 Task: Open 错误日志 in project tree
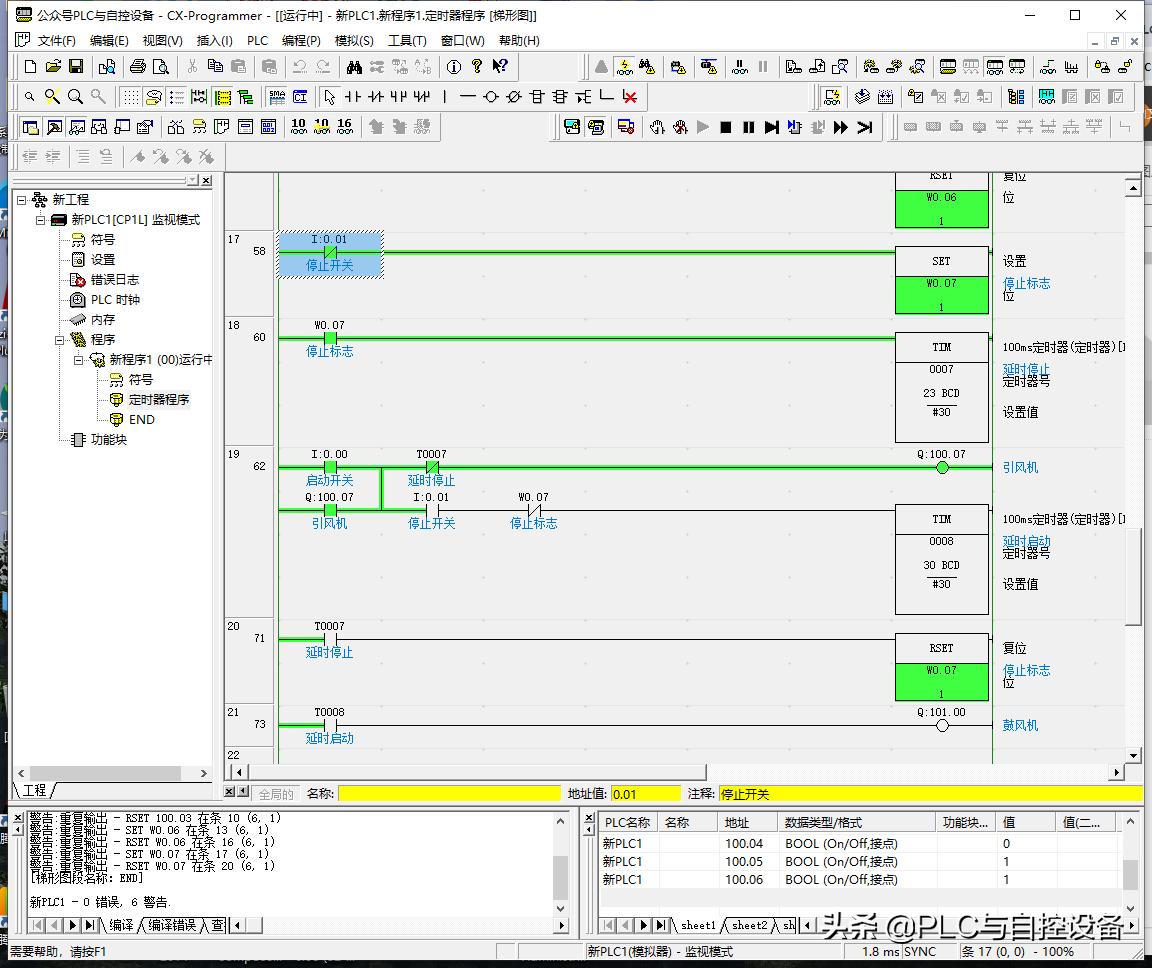(115, 280)
